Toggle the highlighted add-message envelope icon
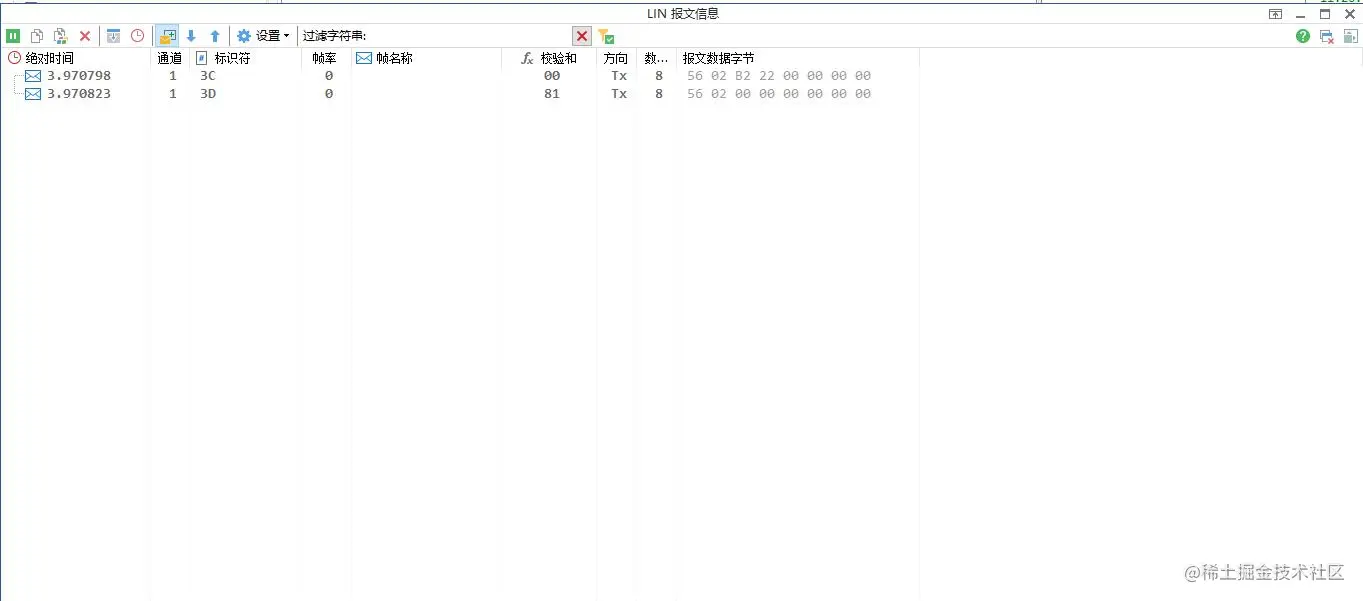This screenshot has height=601, width=1363. point(167,36)
